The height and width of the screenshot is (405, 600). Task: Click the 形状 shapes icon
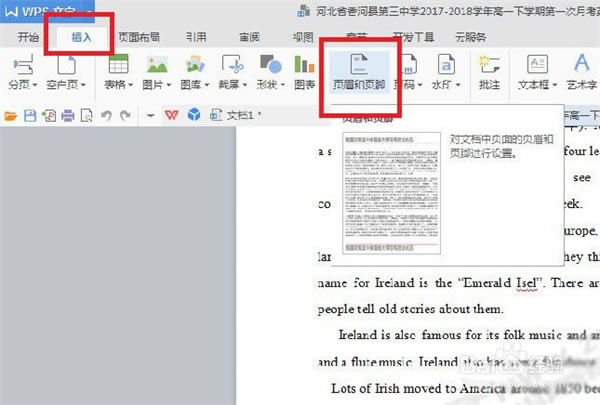[x=271, y=64]
